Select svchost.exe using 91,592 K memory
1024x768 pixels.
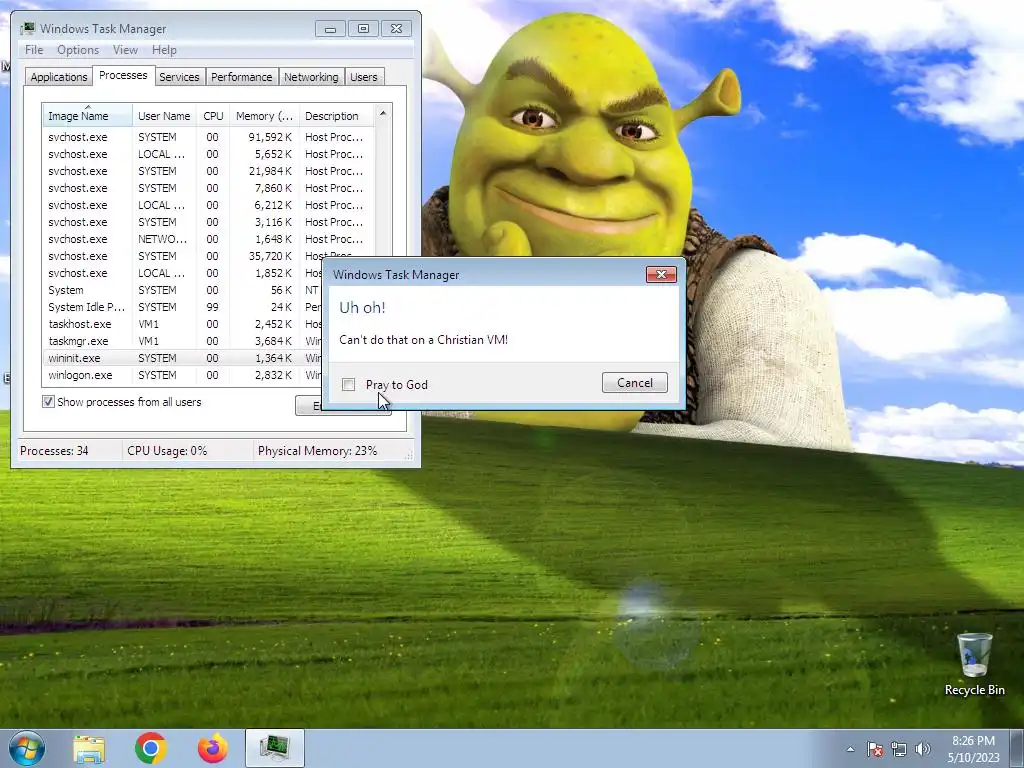[209, 137]
